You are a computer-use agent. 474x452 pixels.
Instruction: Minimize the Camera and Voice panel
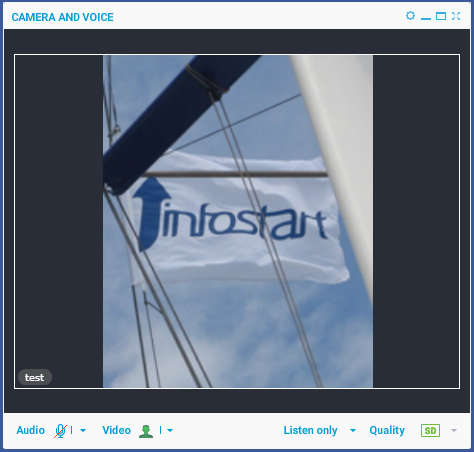click(x=426, y=17)
